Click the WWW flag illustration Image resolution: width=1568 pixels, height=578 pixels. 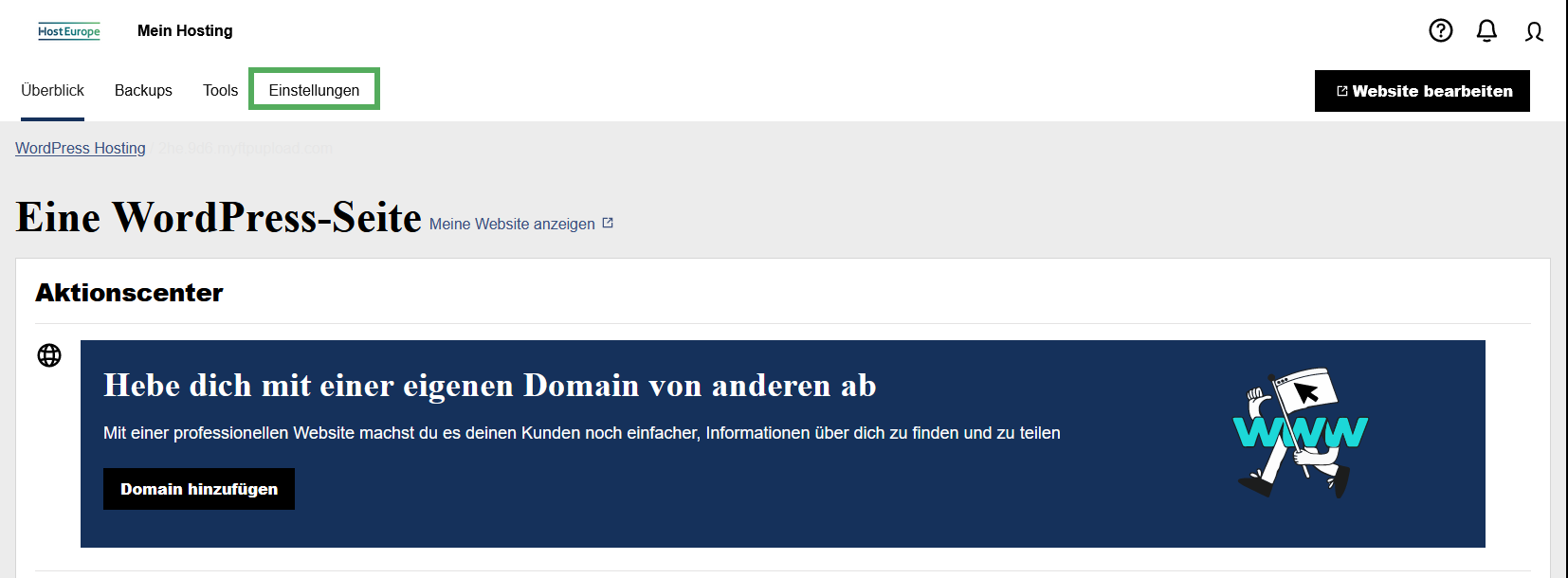[x=1301, y=432]
